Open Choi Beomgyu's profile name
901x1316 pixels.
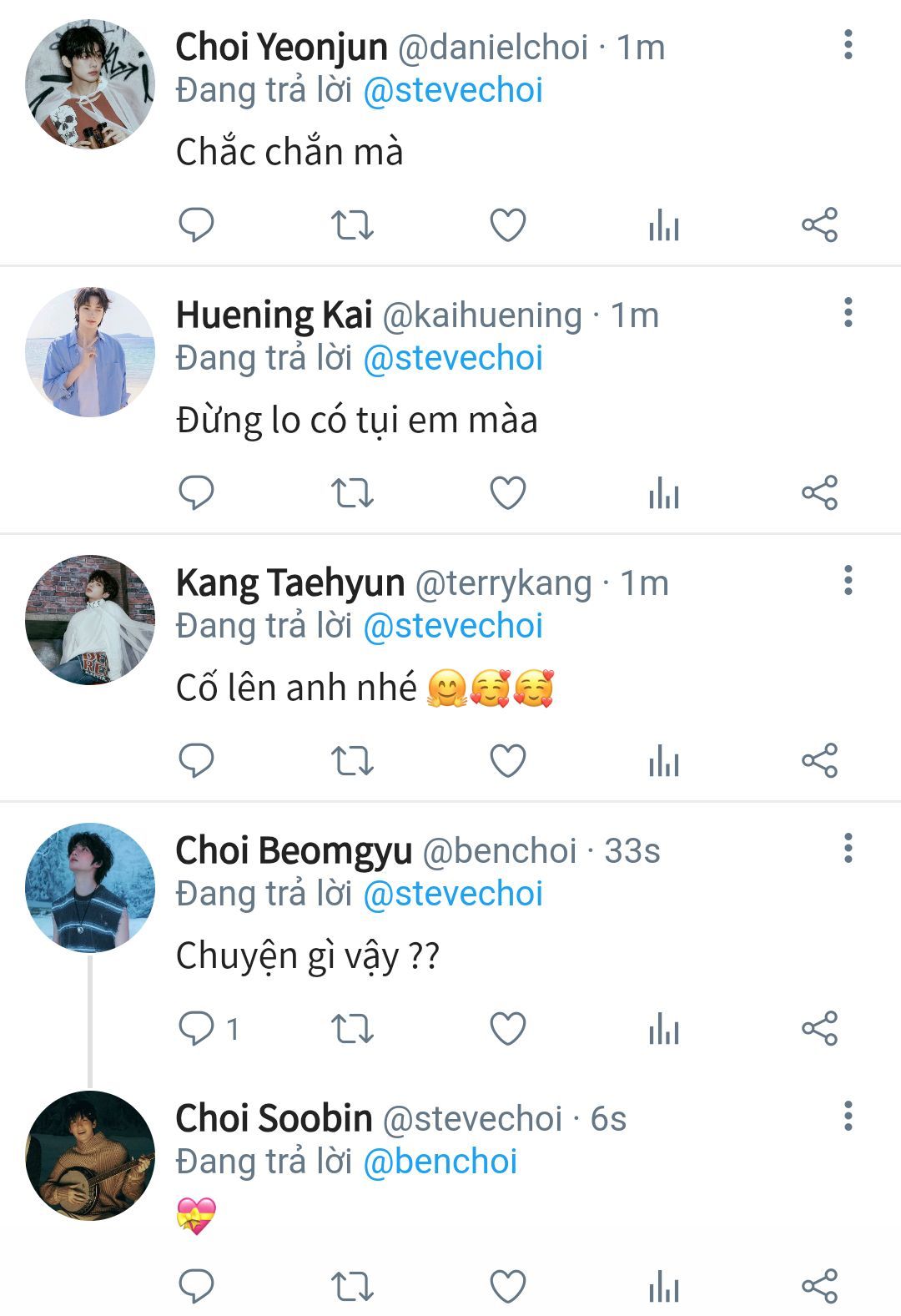(x=294, y=851)
